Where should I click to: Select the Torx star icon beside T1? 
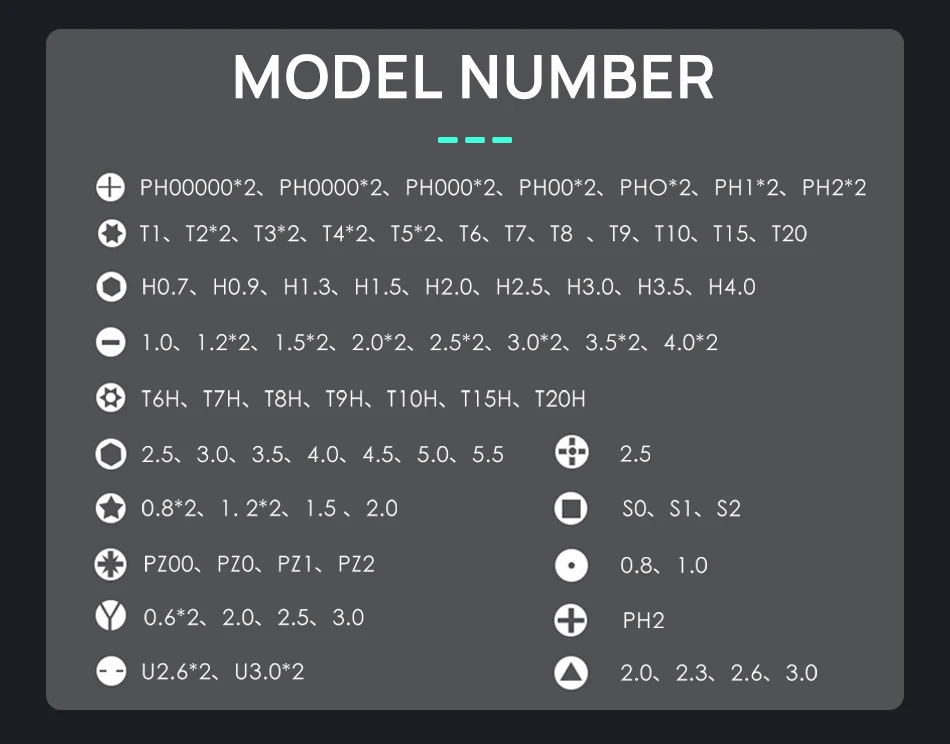coord(111,233)
